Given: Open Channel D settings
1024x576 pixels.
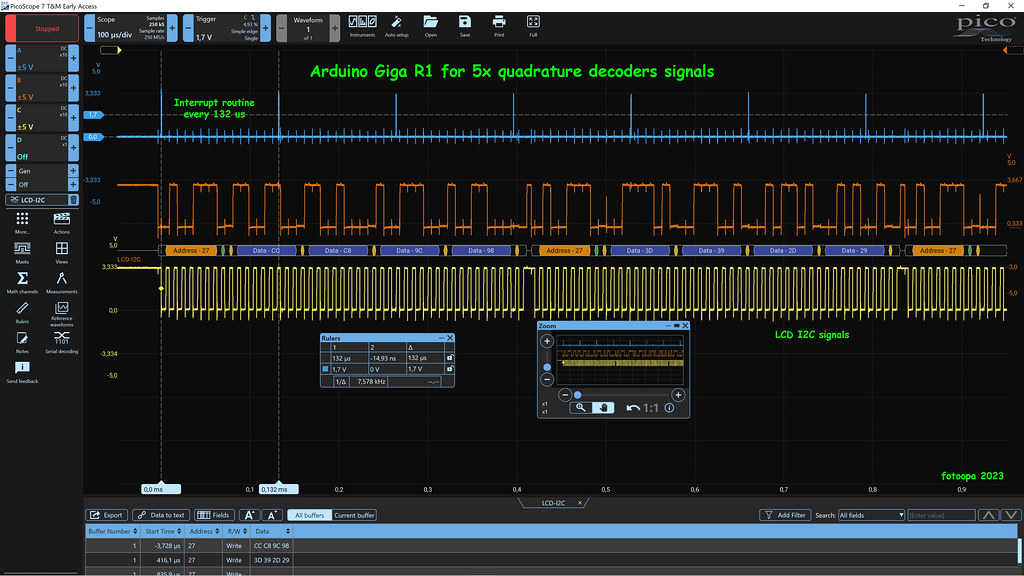Looking at the screenshot, I should pos(42,148).
